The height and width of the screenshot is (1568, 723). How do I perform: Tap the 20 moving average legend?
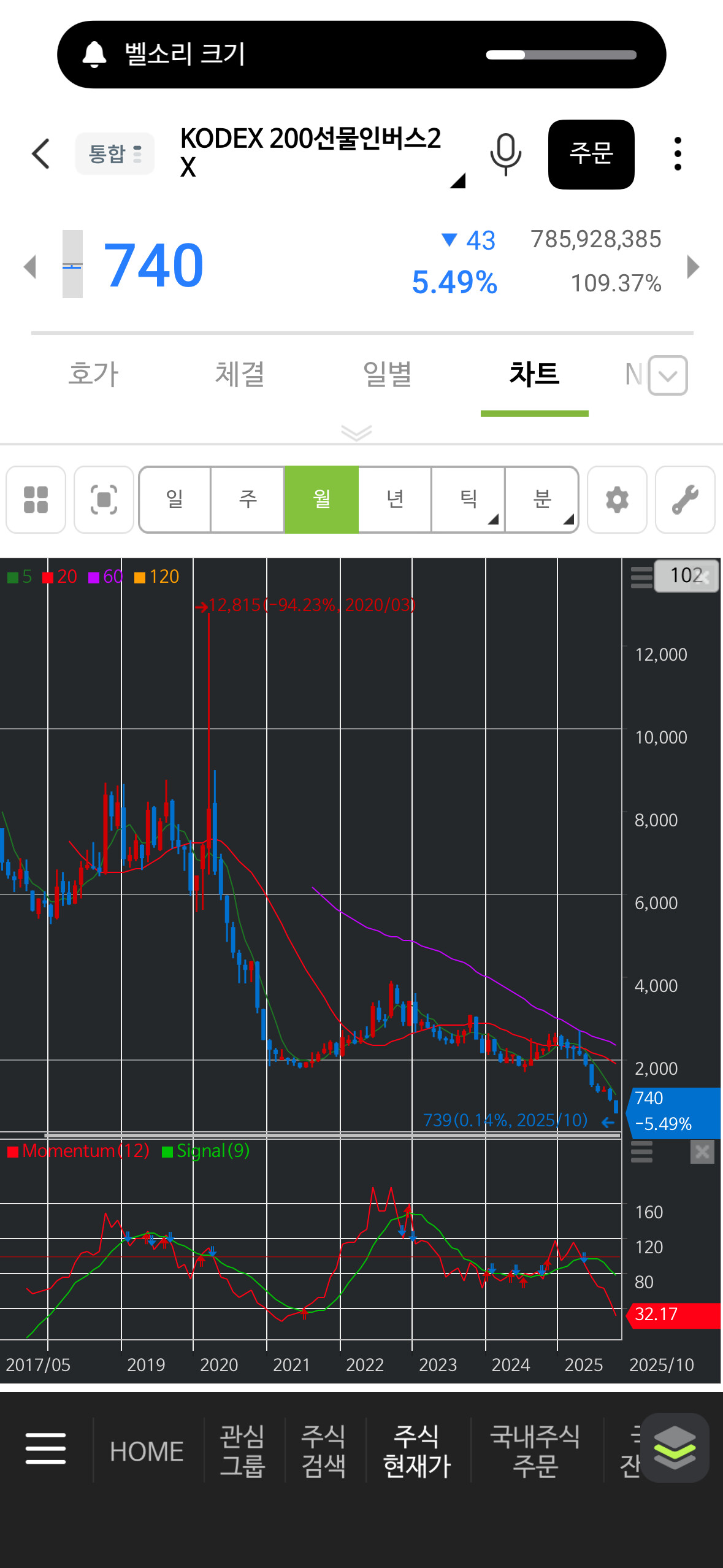coord(60,577)
